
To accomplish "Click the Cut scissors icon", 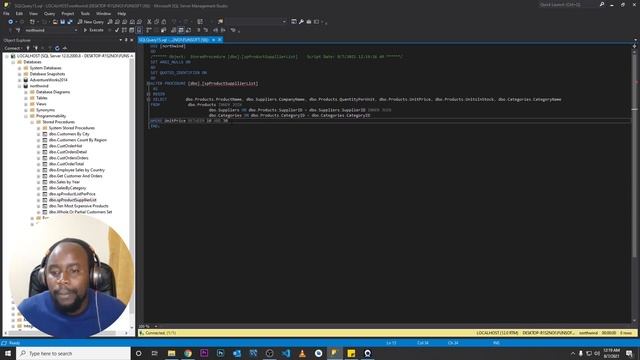I will tap(149, 22).
